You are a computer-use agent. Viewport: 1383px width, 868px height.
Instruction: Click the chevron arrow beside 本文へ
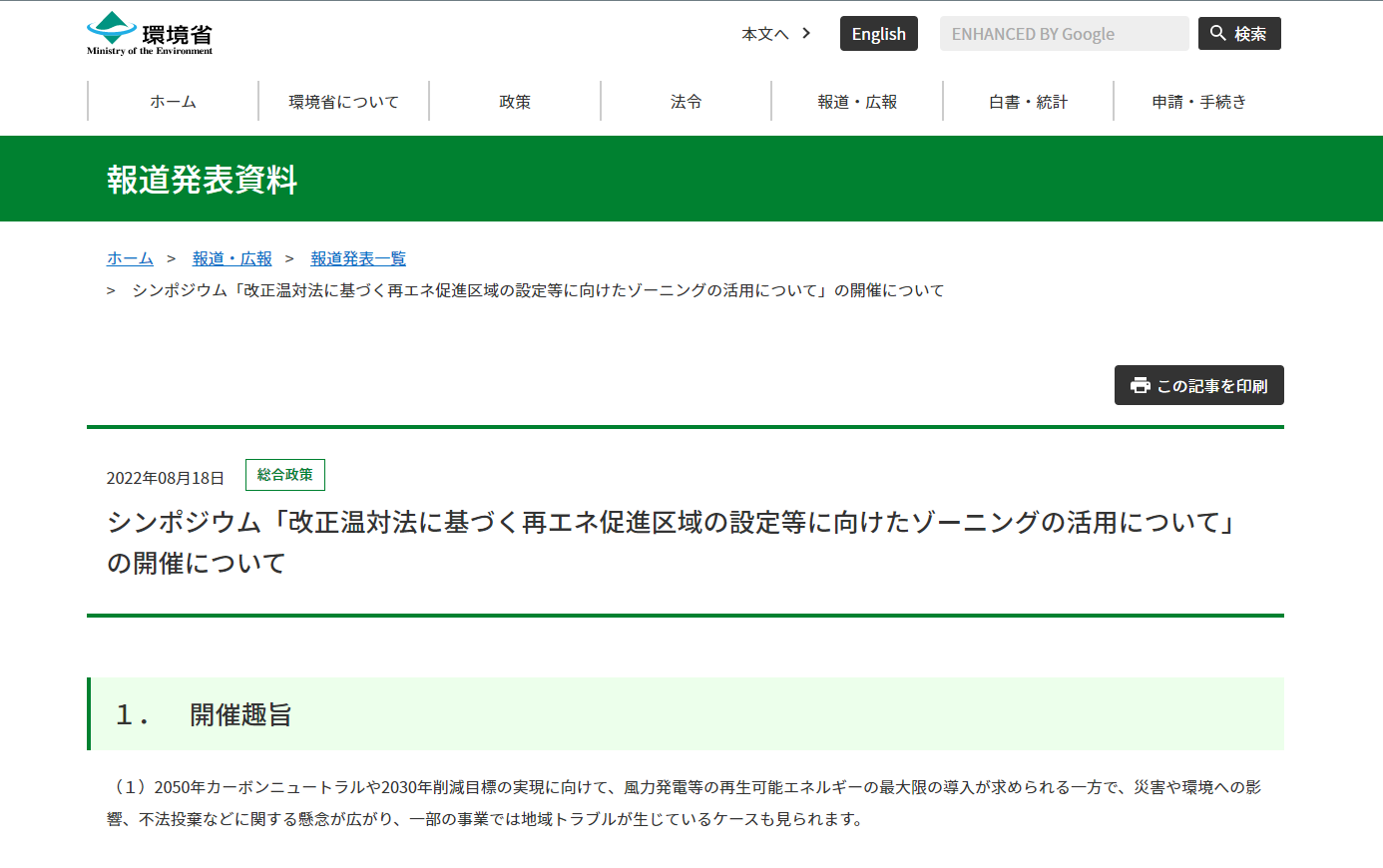coord(806,33)
